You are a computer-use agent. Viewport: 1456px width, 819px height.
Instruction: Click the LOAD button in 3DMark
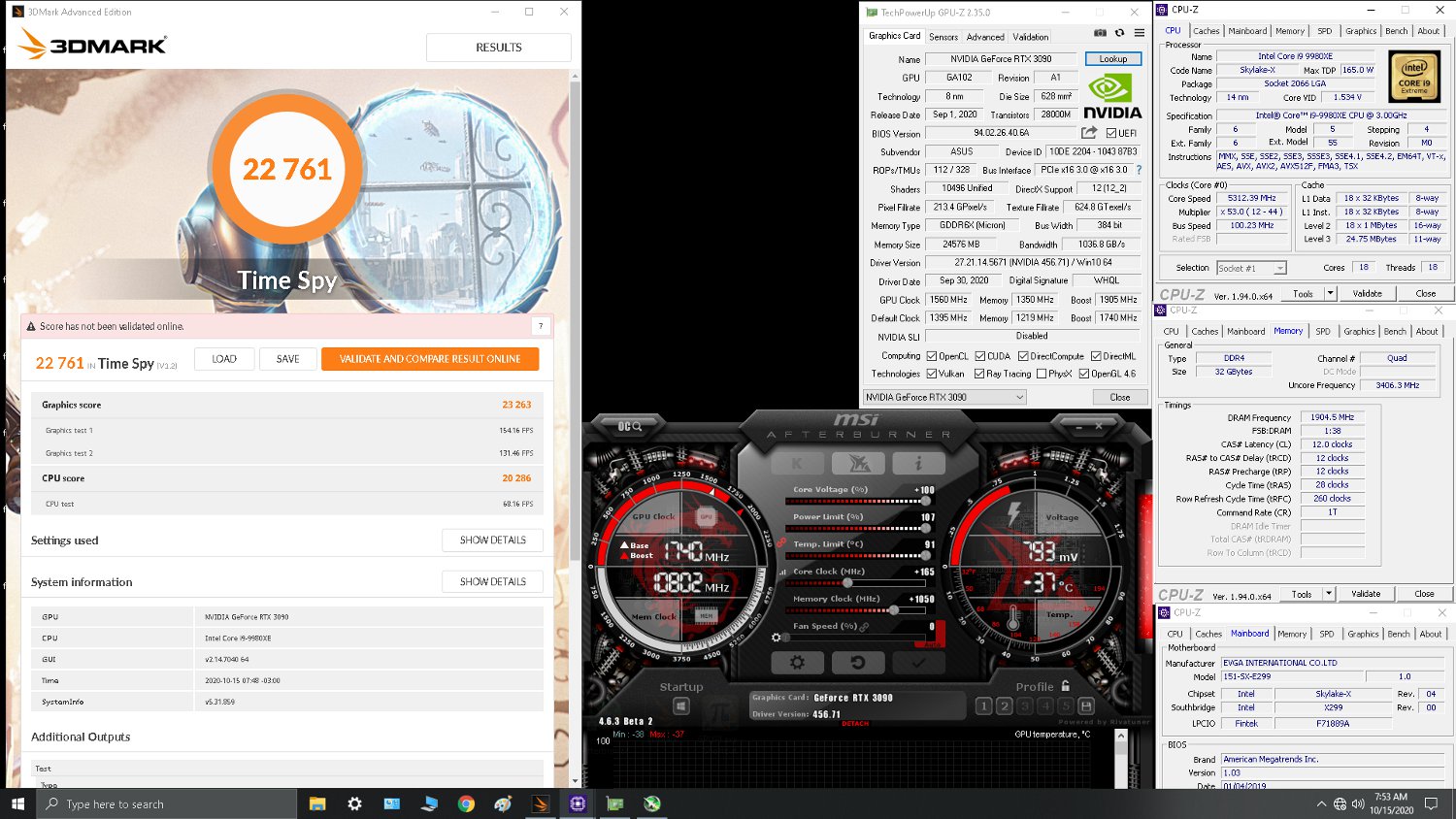point(224,359)
